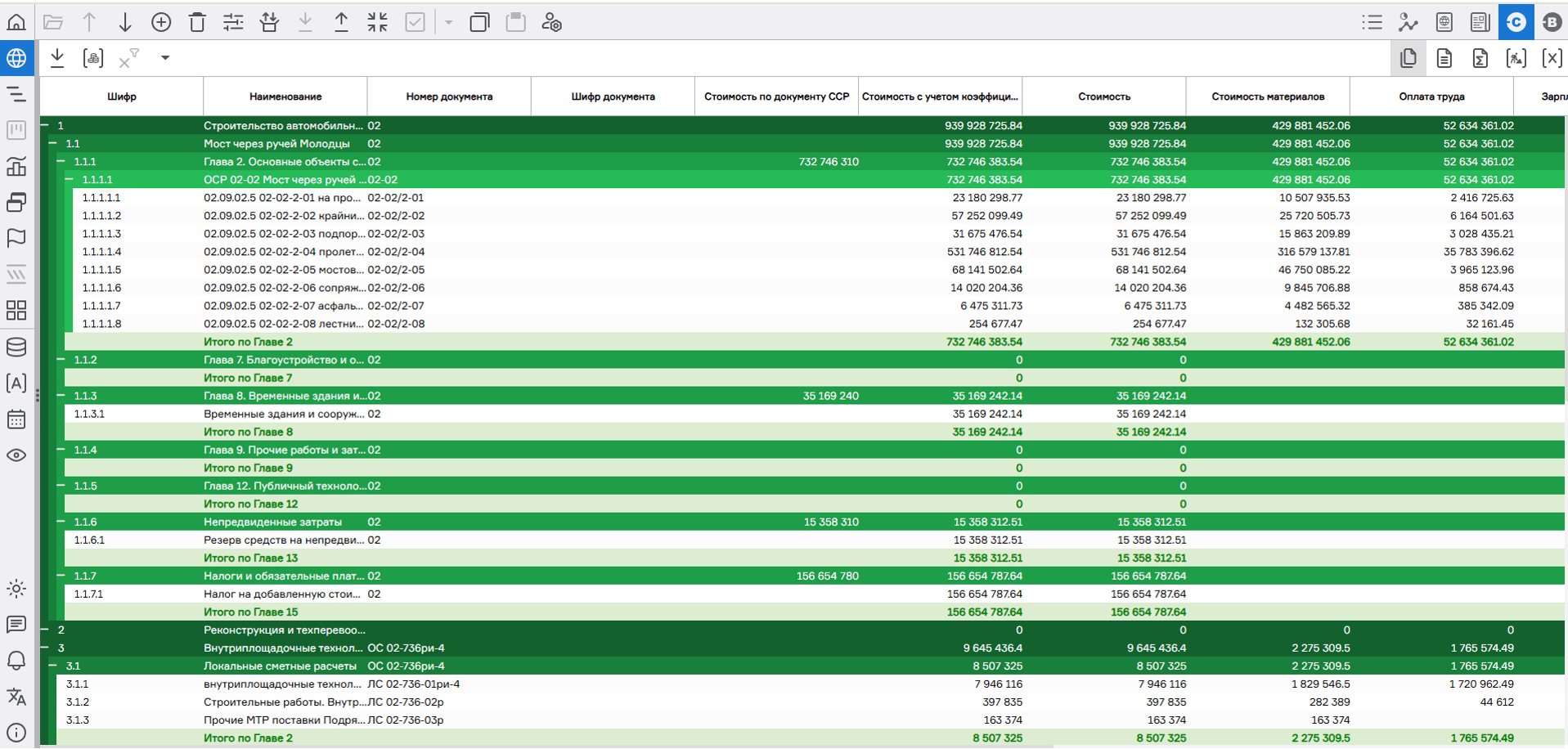Click the collapse-all arrows icon in toolbar
1568x749 pixels.
[377, 22]
